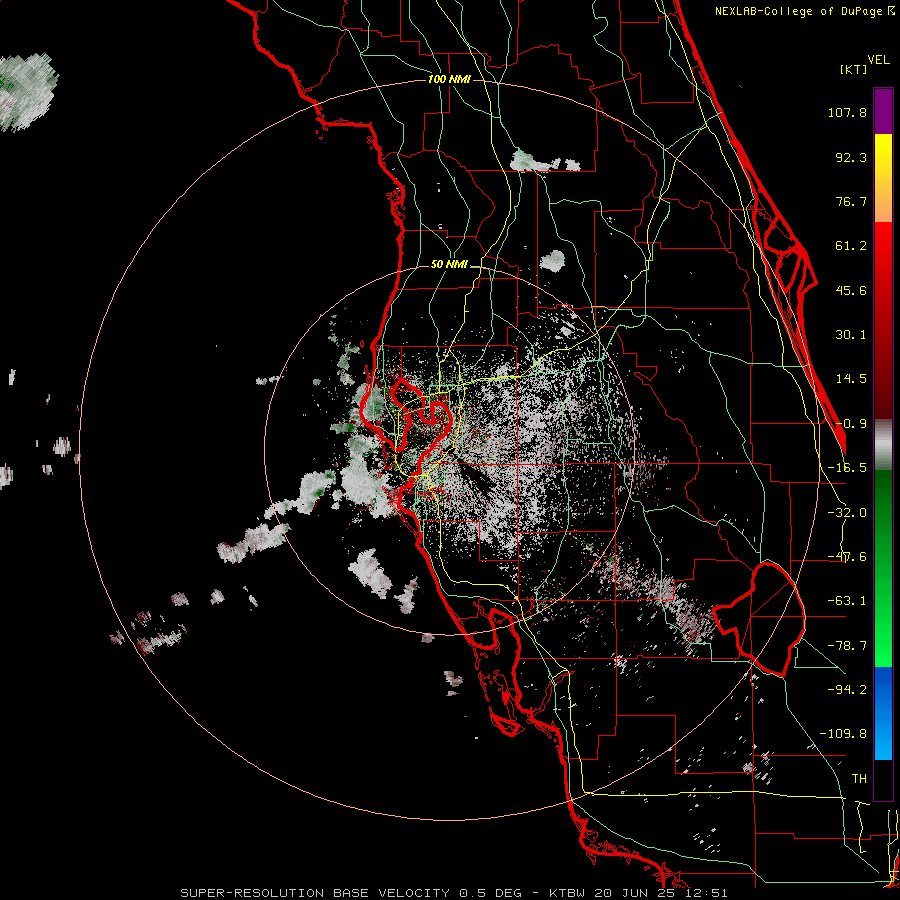Pick the gray near-zero segment of the color bar
900x900 pixels.
[x=883, y=445]
